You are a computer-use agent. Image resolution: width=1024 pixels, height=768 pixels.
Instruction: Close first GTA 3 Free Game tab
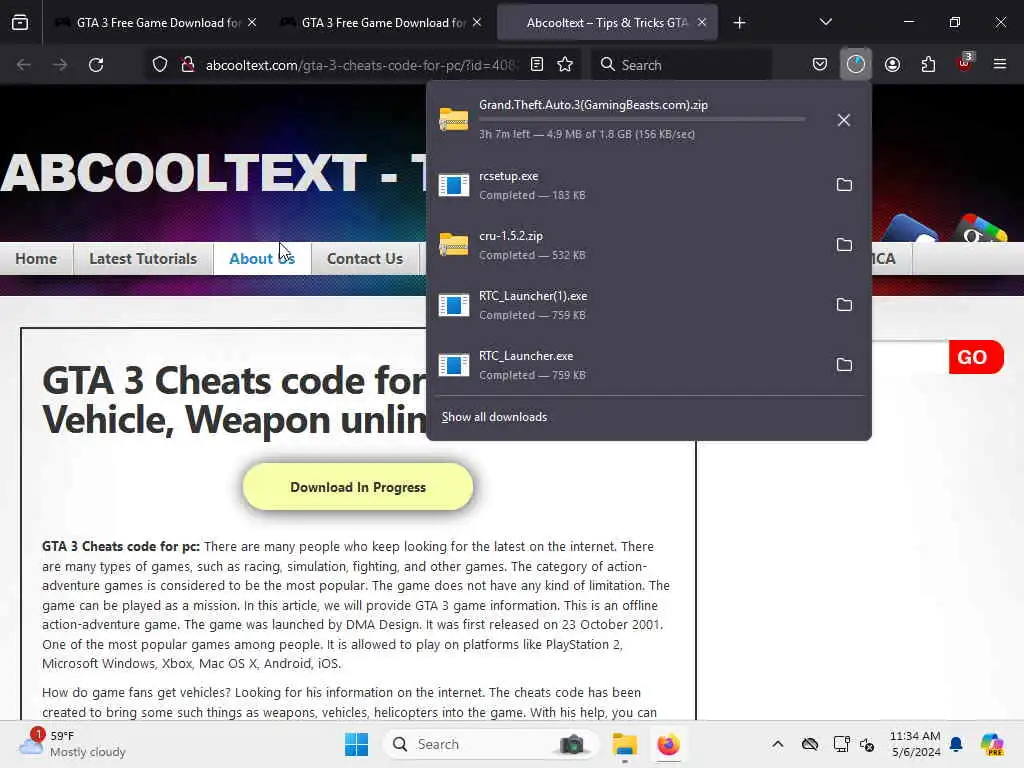coord(252,23)
